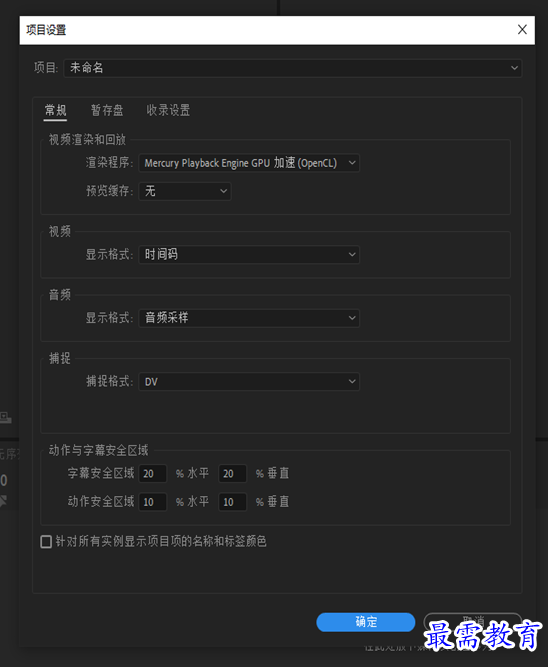The height and width of the screenshot is (667, 548).
Task: Click the 动作安全区域 horizontal percent field
Action: [x=153, y=502]
